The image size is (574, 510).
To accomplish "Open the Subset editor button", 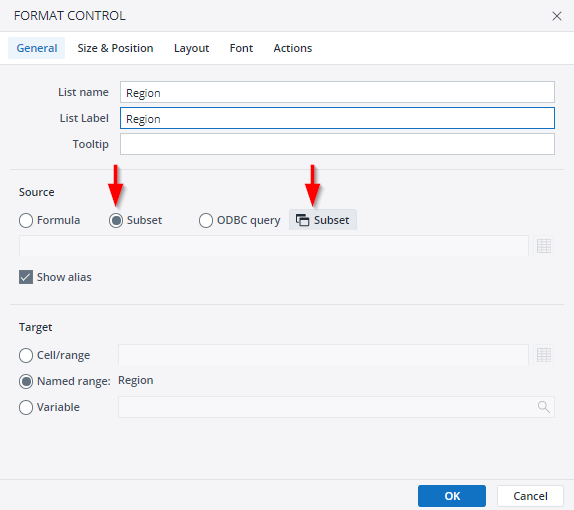I will 323,220.
